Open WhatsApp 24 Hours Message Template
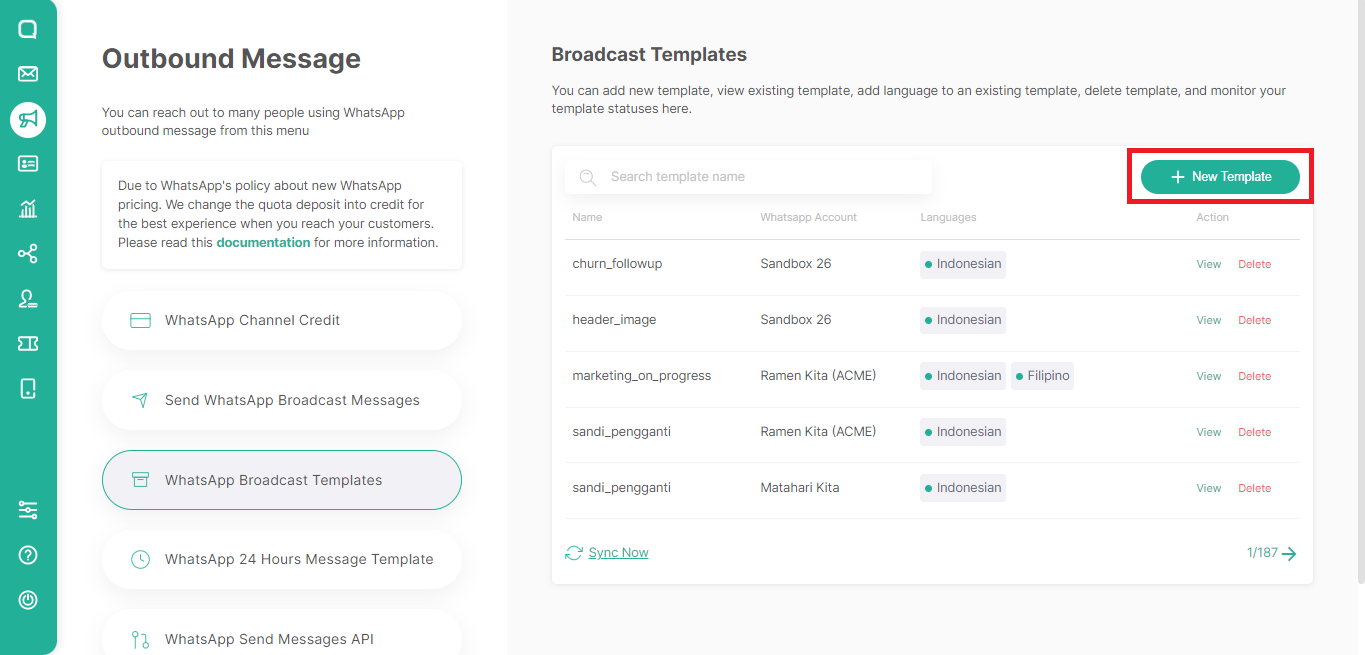 281,559
